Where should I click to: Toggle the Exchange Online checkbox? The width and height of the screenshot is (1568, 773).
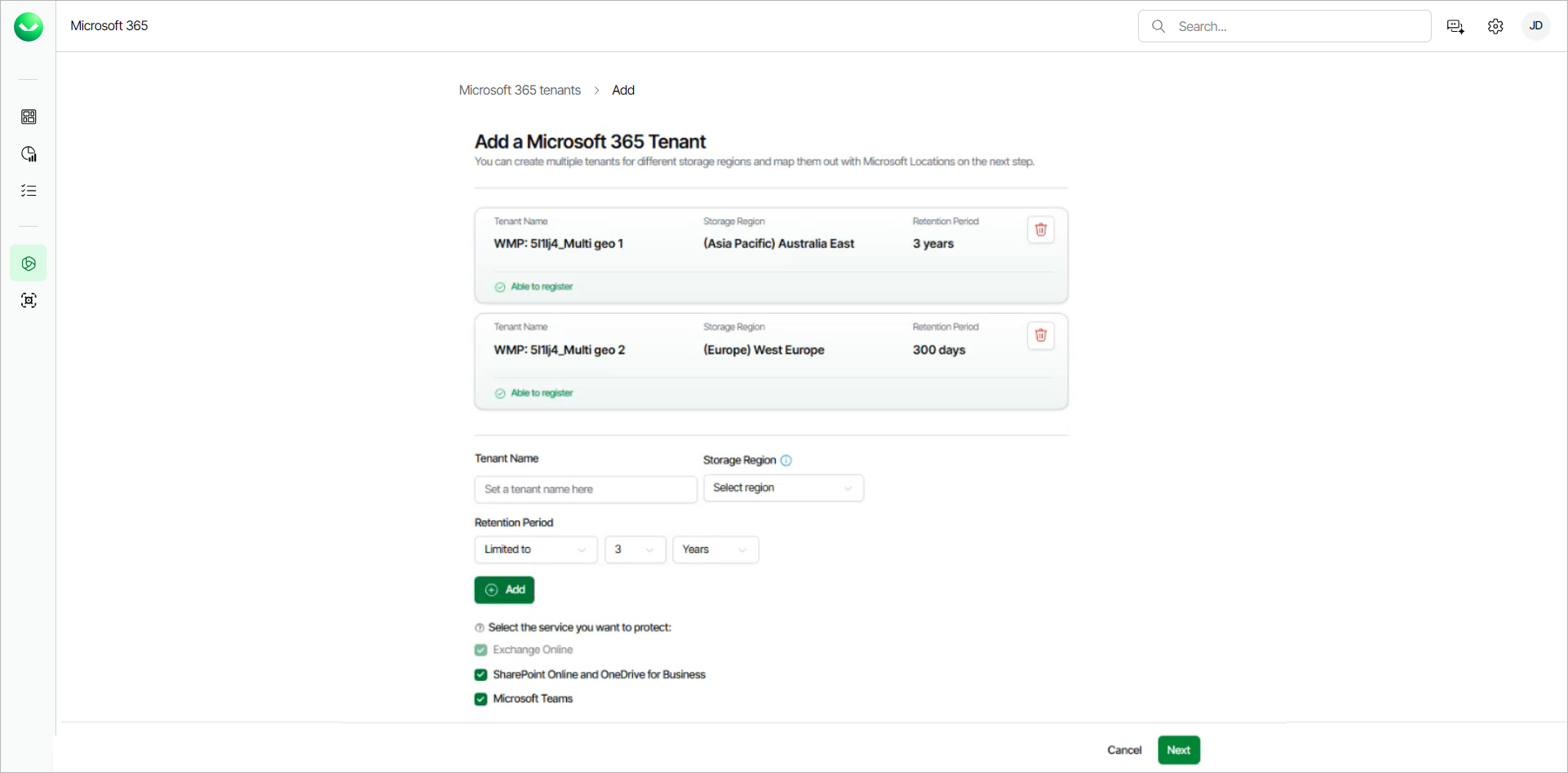coord(481,650)
